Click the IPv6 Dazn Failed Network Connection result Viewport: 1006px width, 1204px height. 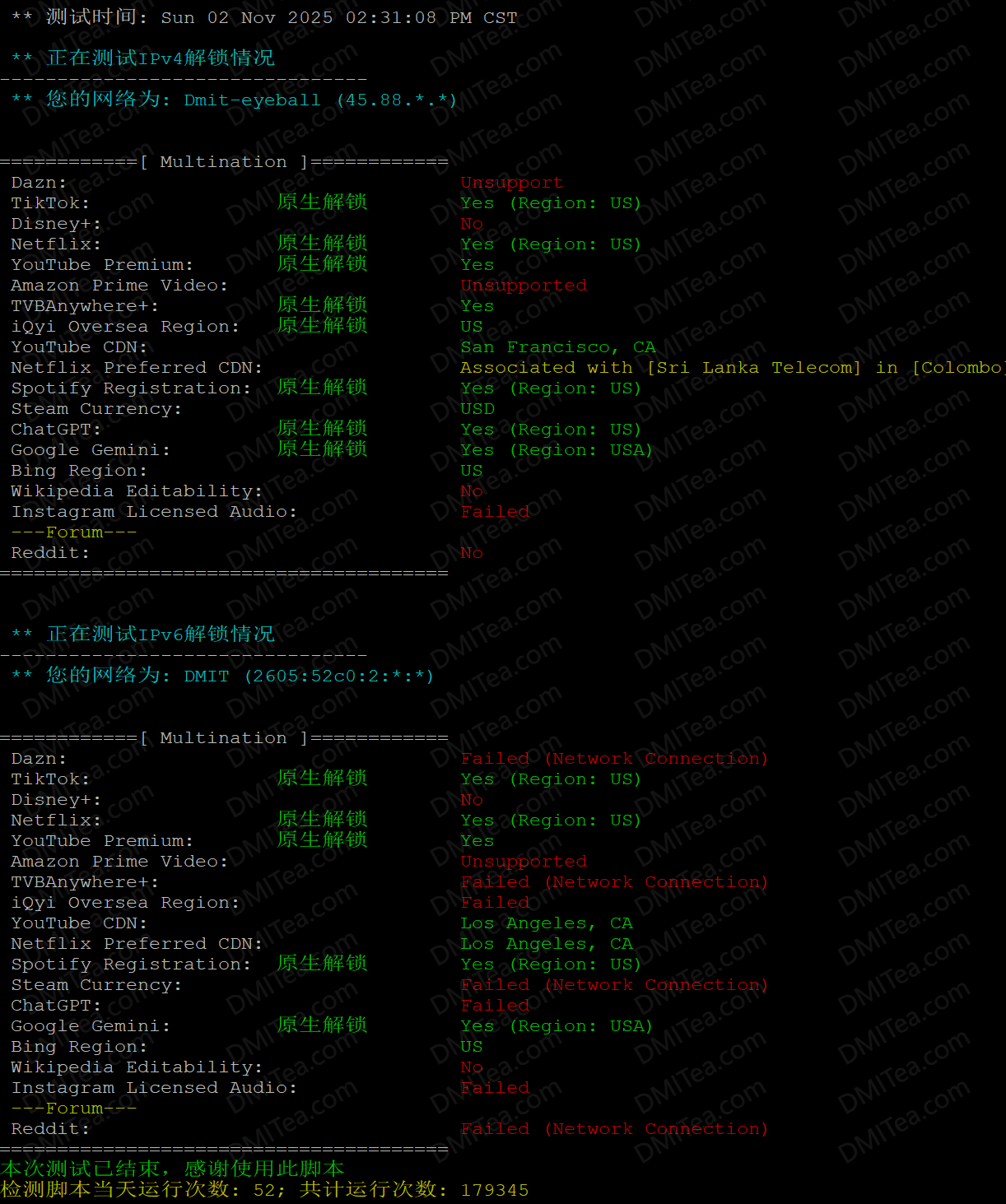click(x=613, y=758)
